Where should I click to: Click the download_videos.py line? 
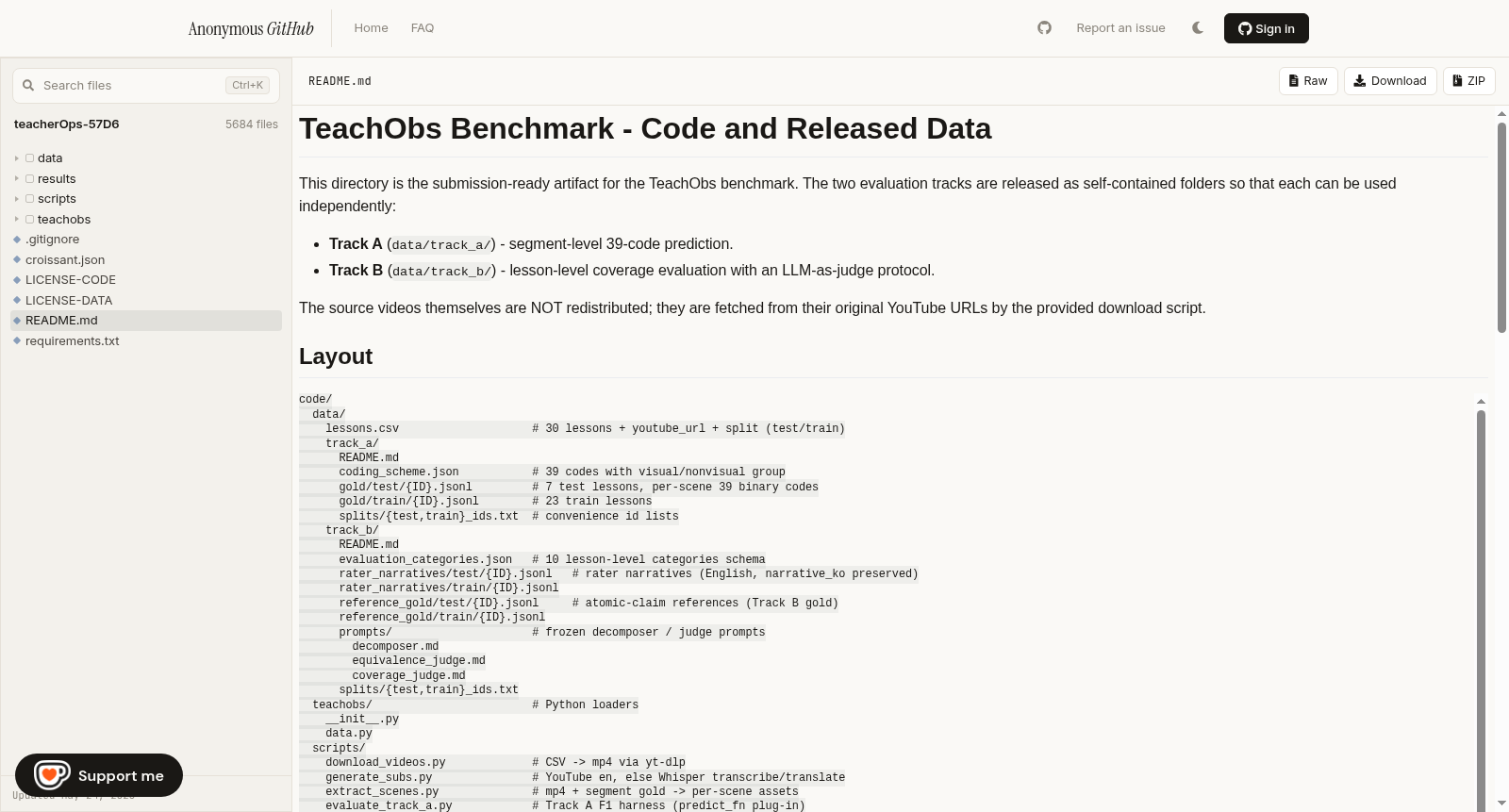(492, 762)
